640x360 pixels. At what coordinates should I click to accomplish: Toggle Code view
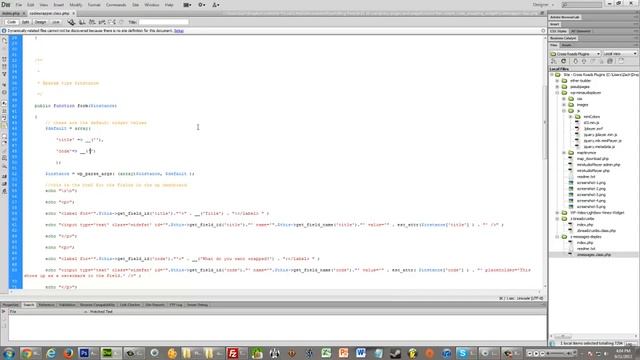tap(11, 22)
